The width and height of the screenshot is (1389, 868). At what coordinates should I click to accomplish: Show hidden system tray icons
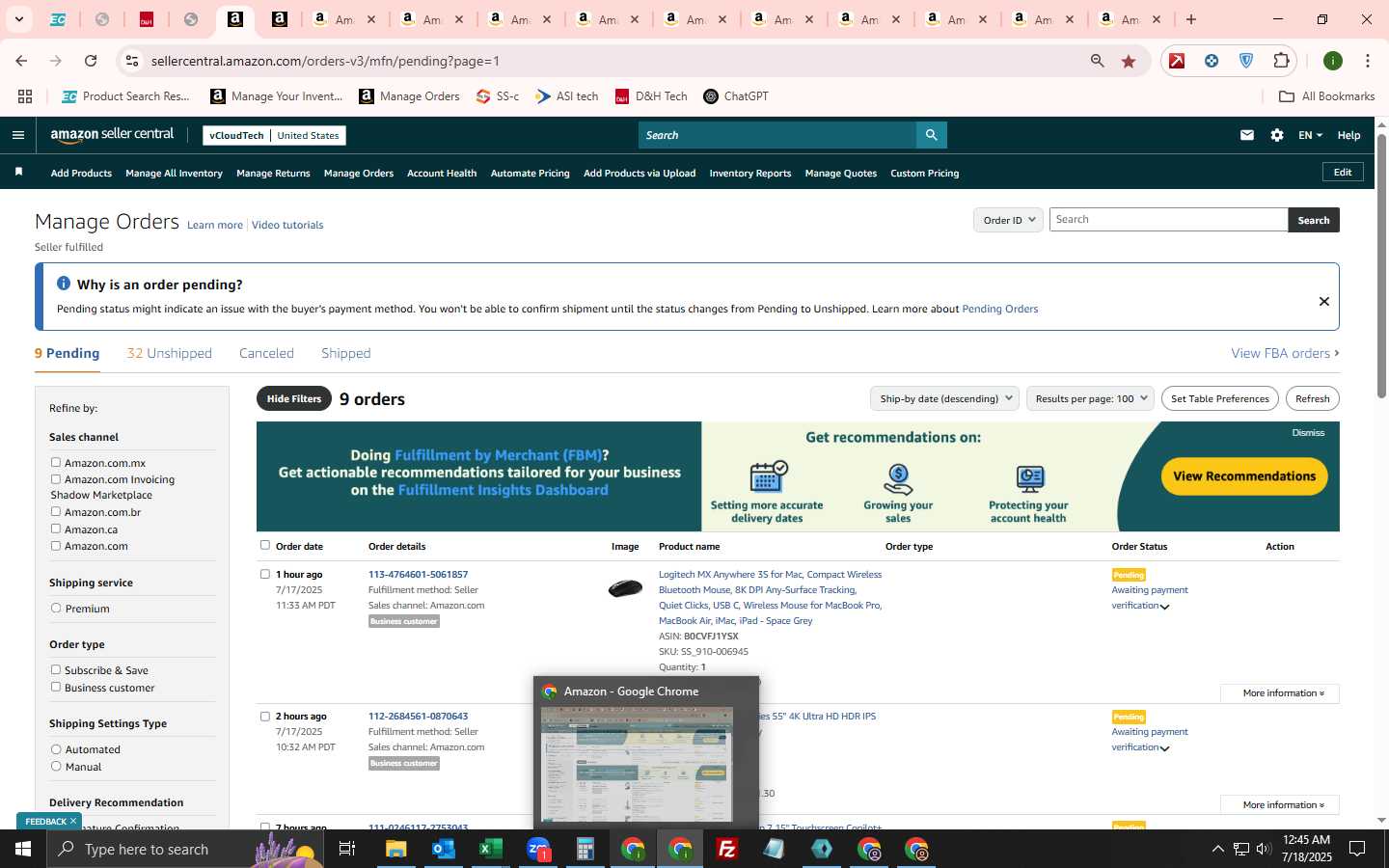(1217, 849)
